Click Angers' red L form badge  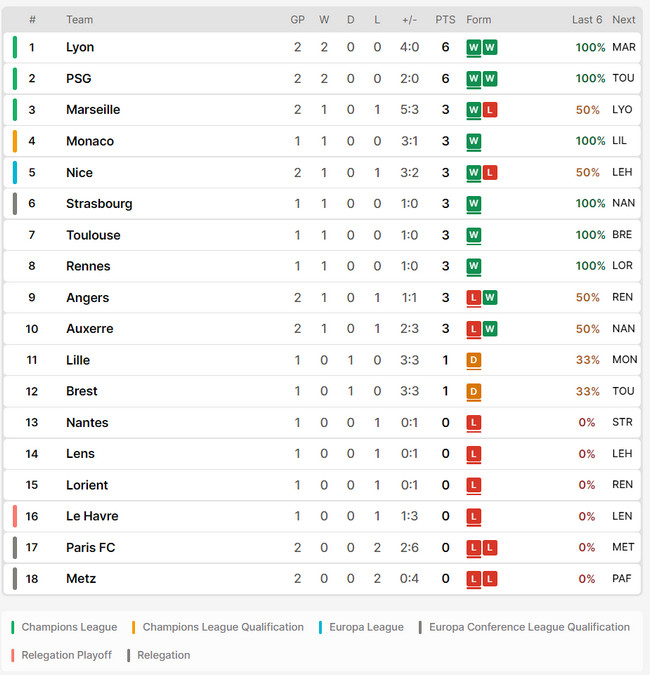click(474, 297)
